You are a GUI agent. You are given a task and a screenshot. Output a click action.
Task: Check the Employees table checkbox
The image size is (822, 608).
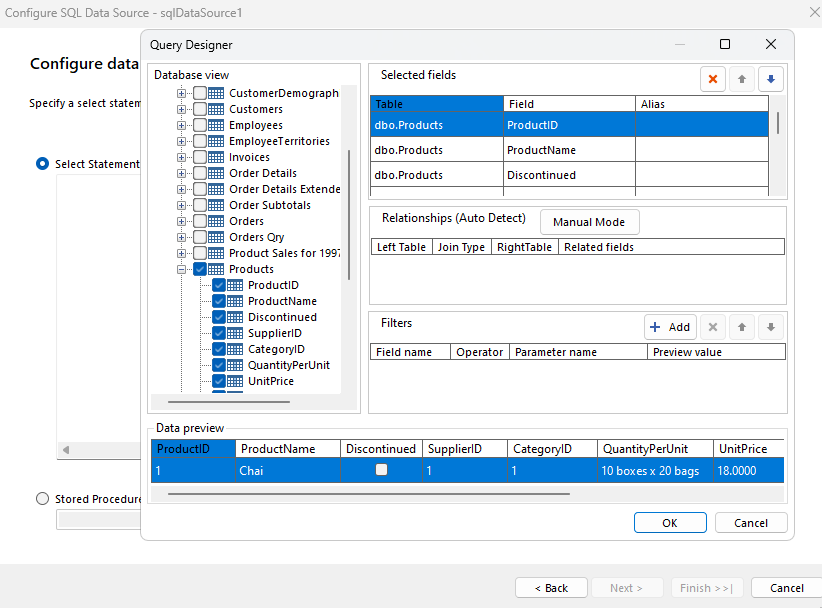click(200, 125)
